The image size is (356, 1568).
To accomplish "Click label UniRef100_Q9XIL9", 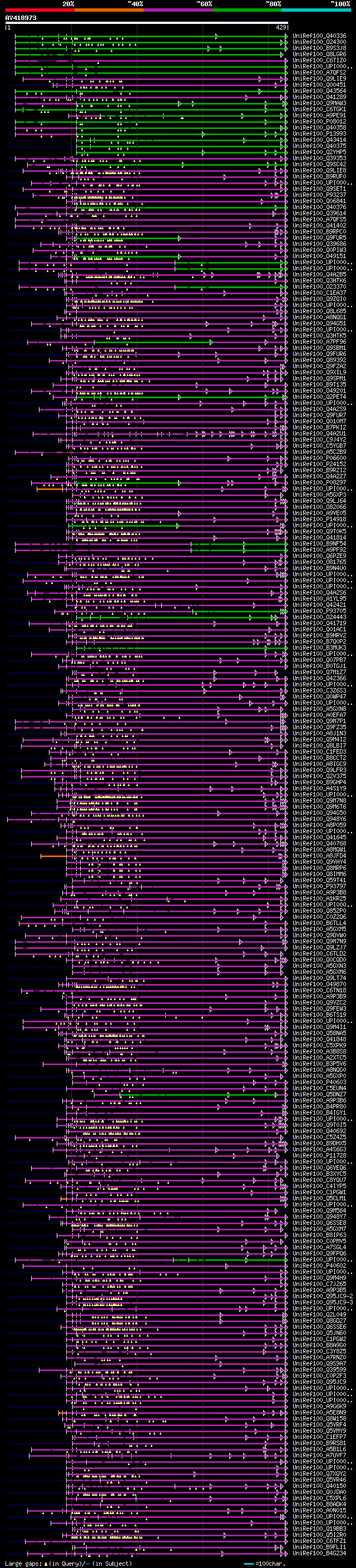I will point(319,373).
